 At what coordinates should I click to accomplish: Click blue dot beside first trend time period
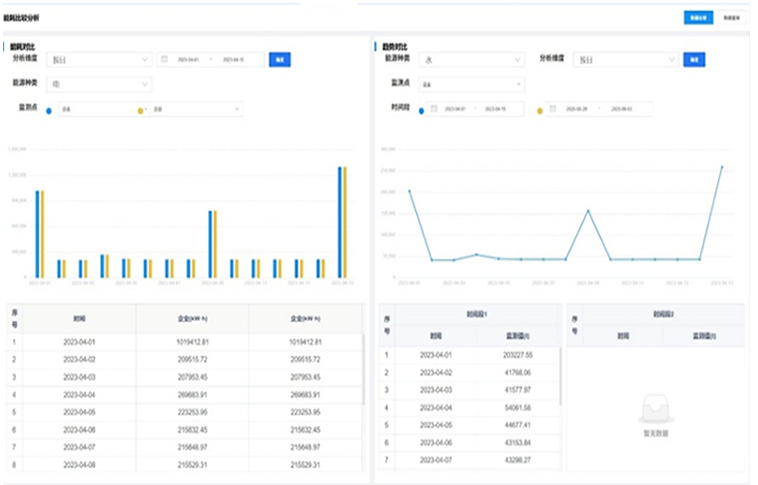(423, 109)
